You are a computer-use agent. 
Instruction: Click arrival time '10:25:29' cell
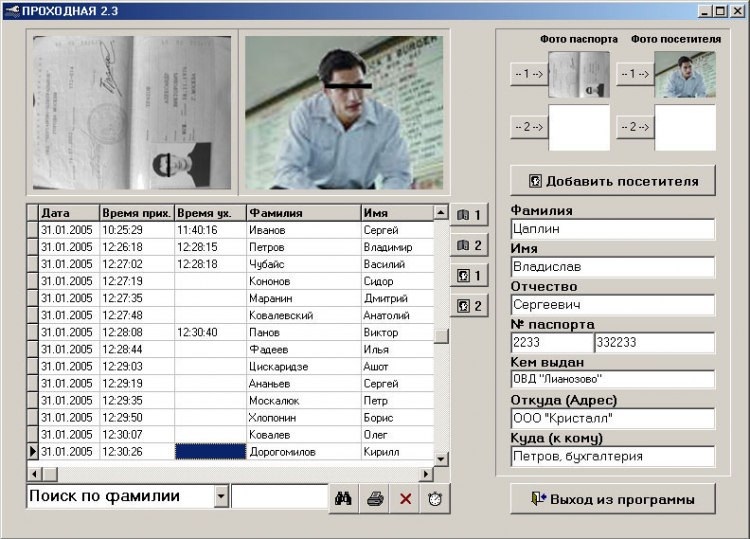coord(137,230)
